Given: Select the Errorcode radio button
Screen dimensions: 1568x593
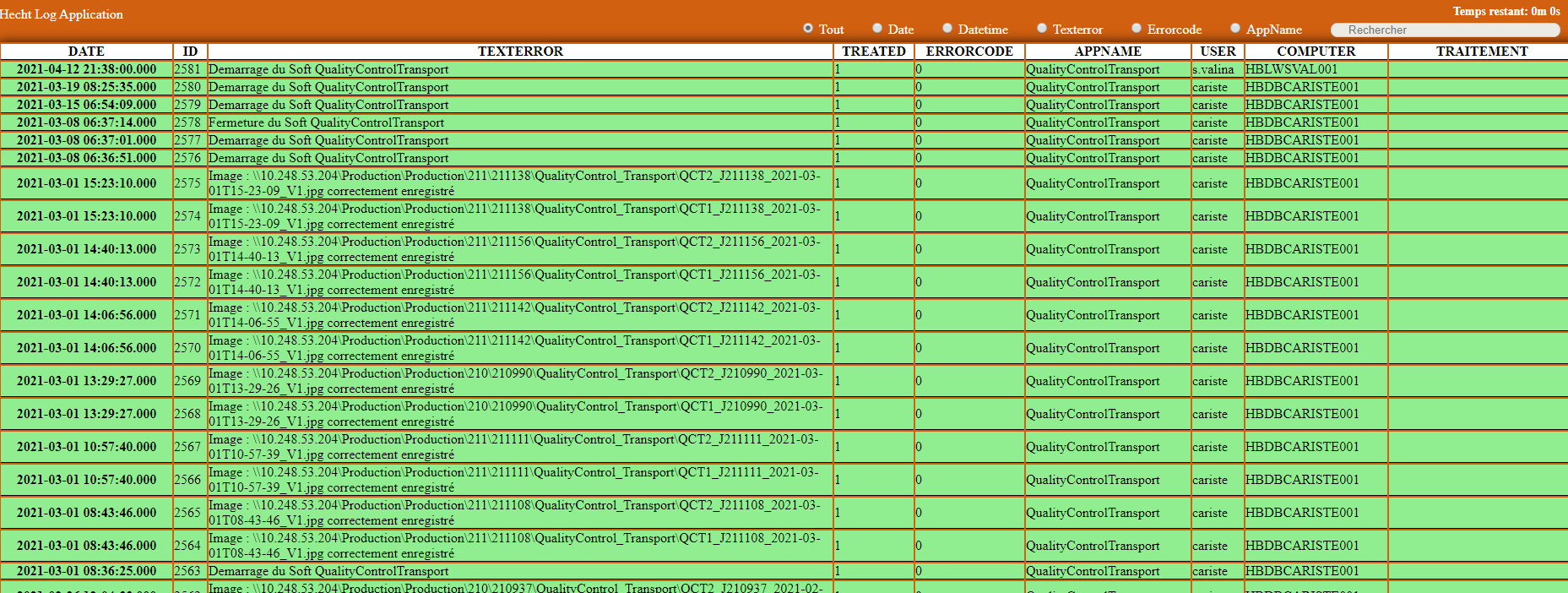Looking at the screenshot, I should (1137, 29).
